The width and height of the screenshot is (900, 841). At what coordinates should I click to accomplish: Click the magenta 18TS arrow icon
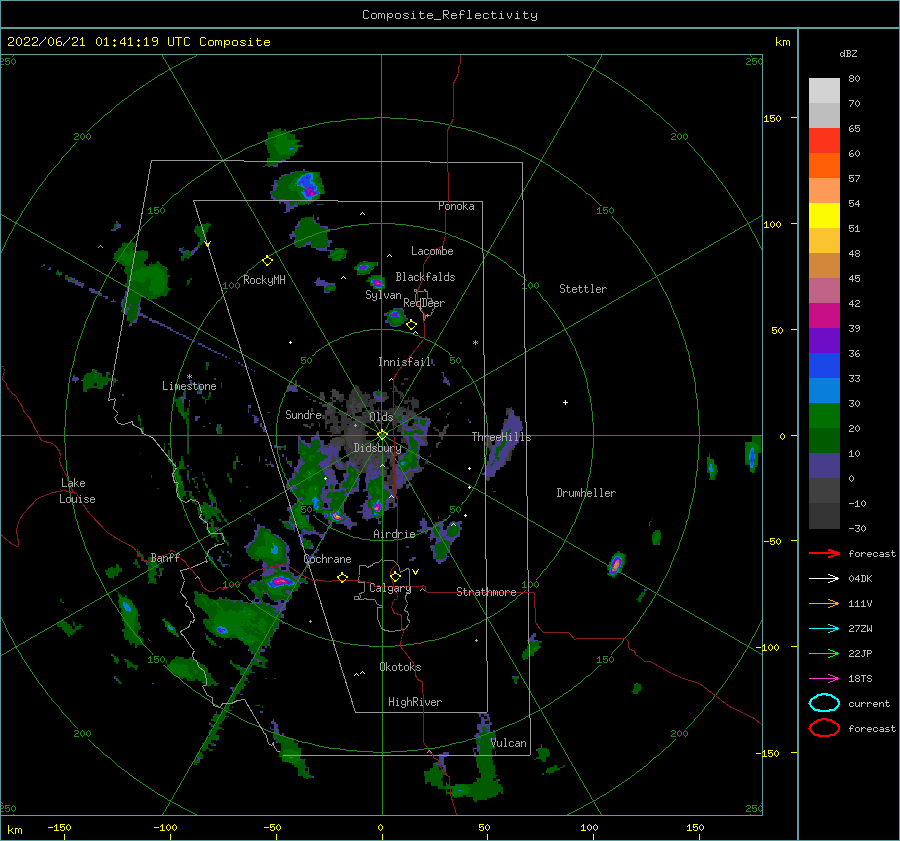click(824, 679)
